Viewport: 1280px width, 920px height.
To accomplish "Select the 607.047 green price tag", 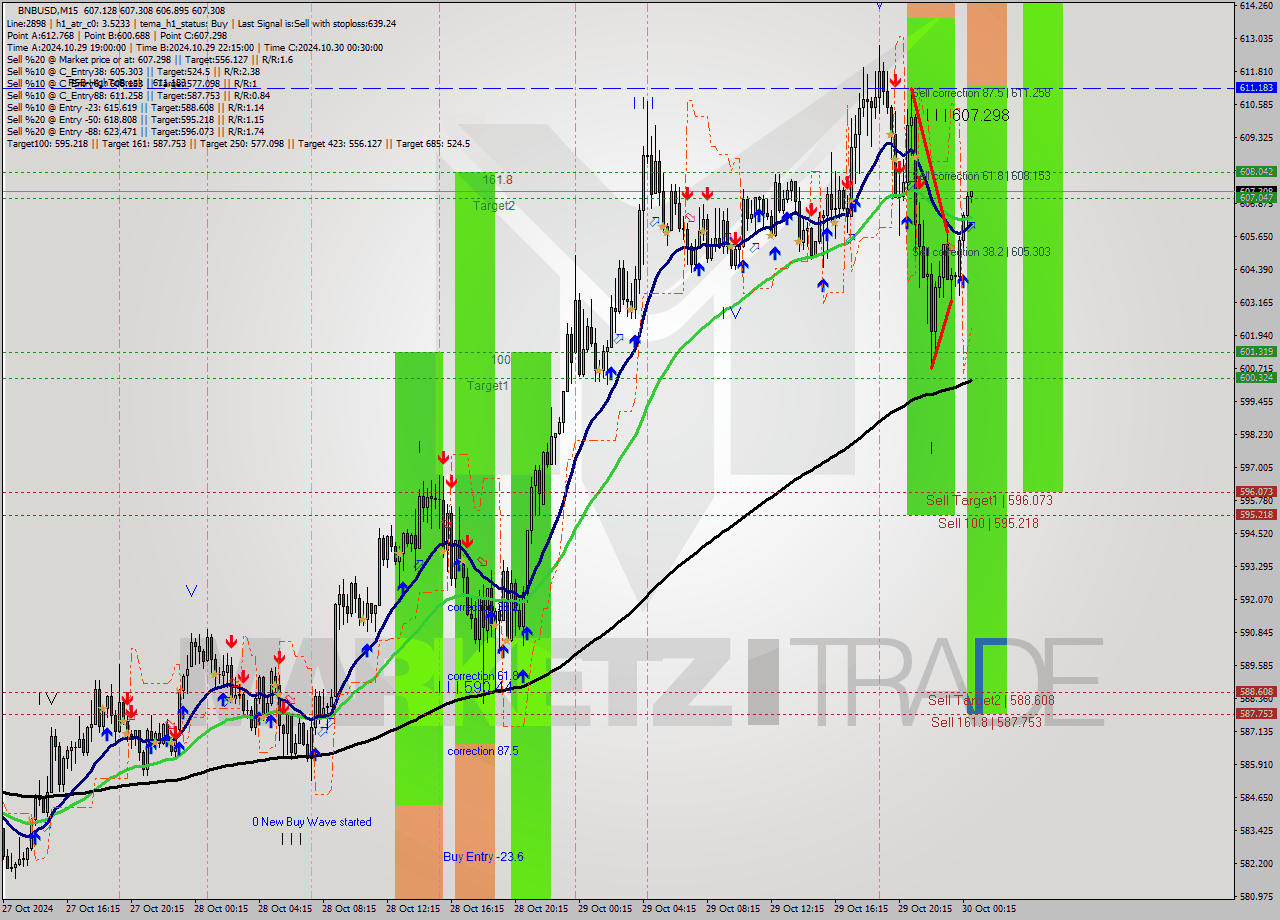I will [x=1256, y=198].
